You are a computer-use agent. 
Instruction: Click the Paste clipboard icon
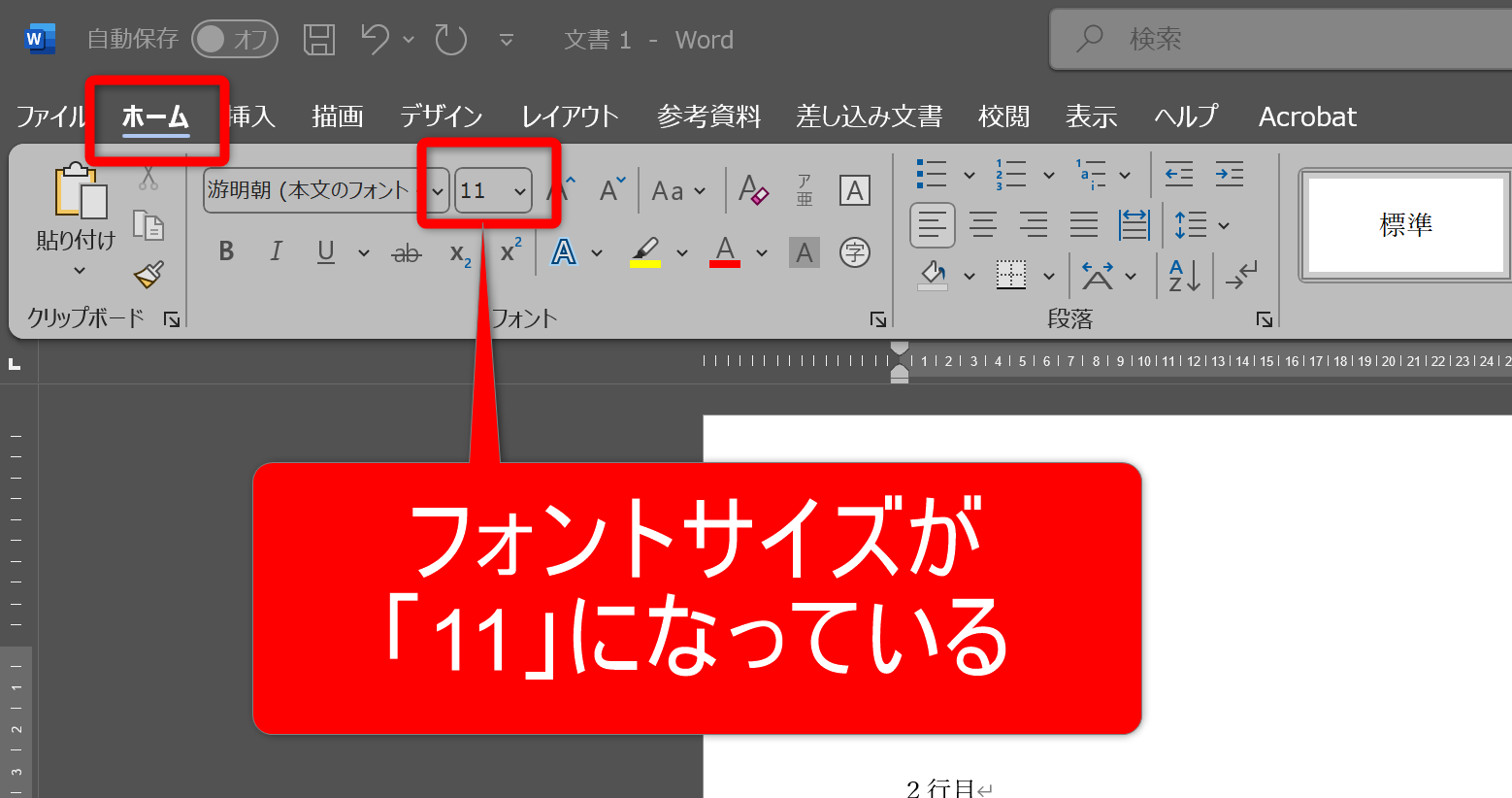80,191
